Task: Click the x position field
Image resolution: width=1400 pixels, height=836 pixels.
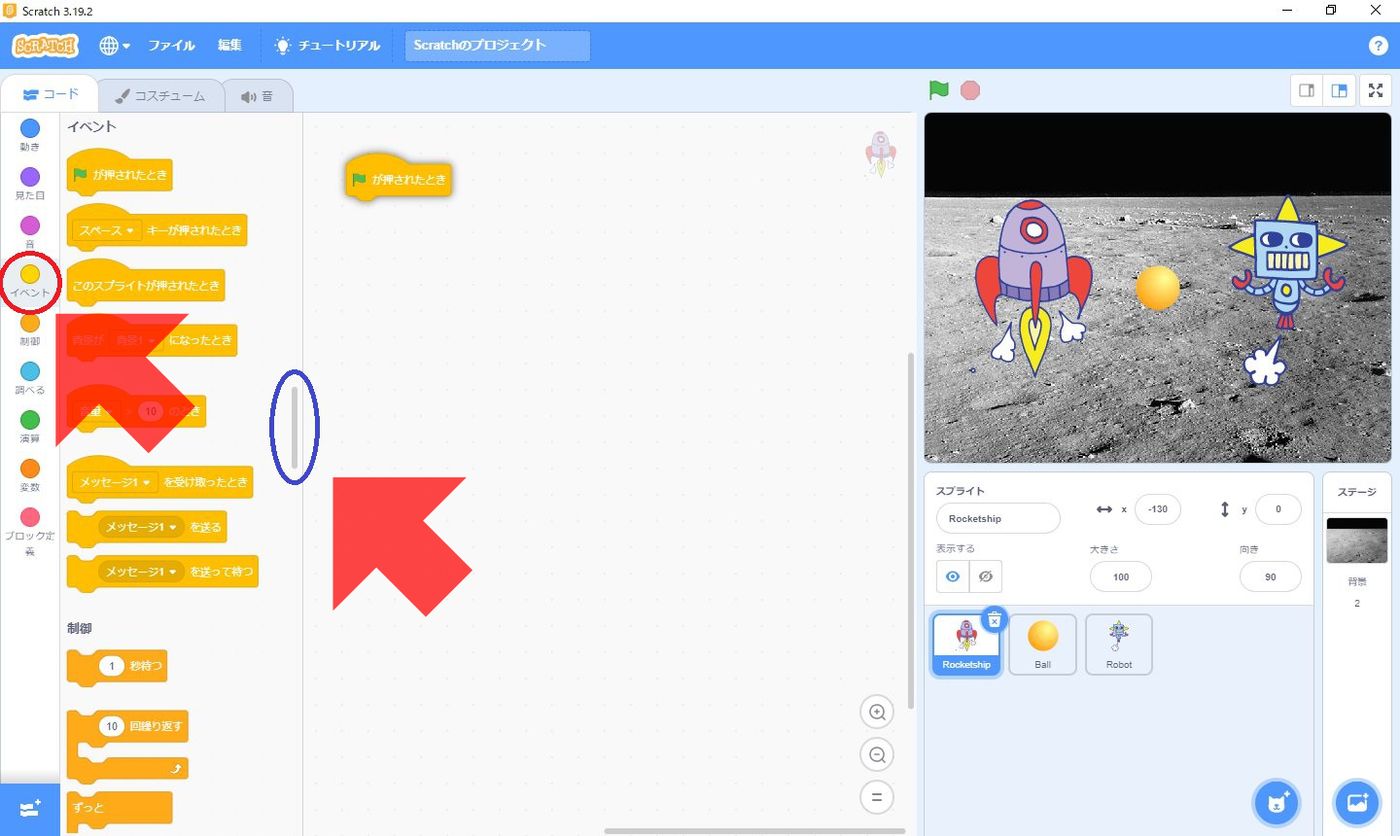Action: point(1157,509)
